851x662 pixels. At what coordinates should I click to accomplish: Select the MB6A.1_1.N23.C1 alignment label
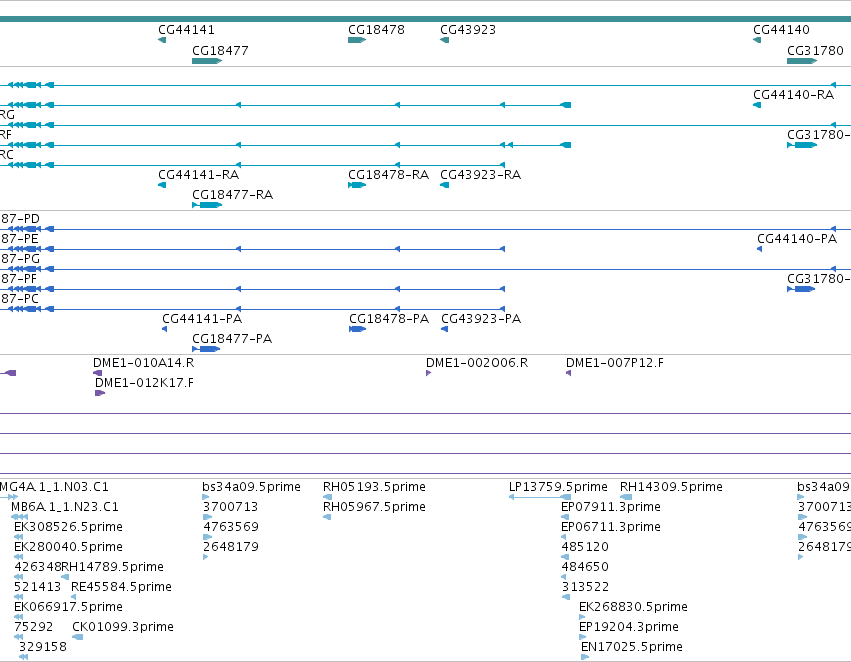pyautogui.click(x=65, y=507)
